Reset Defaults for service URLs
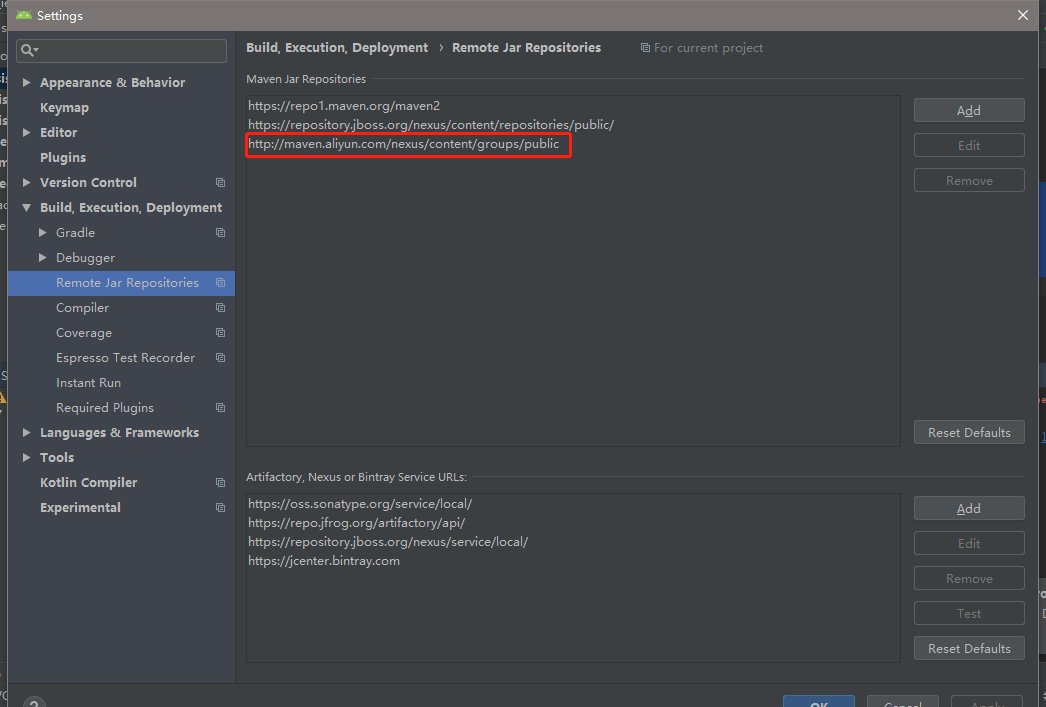 [x=969, y=648]
